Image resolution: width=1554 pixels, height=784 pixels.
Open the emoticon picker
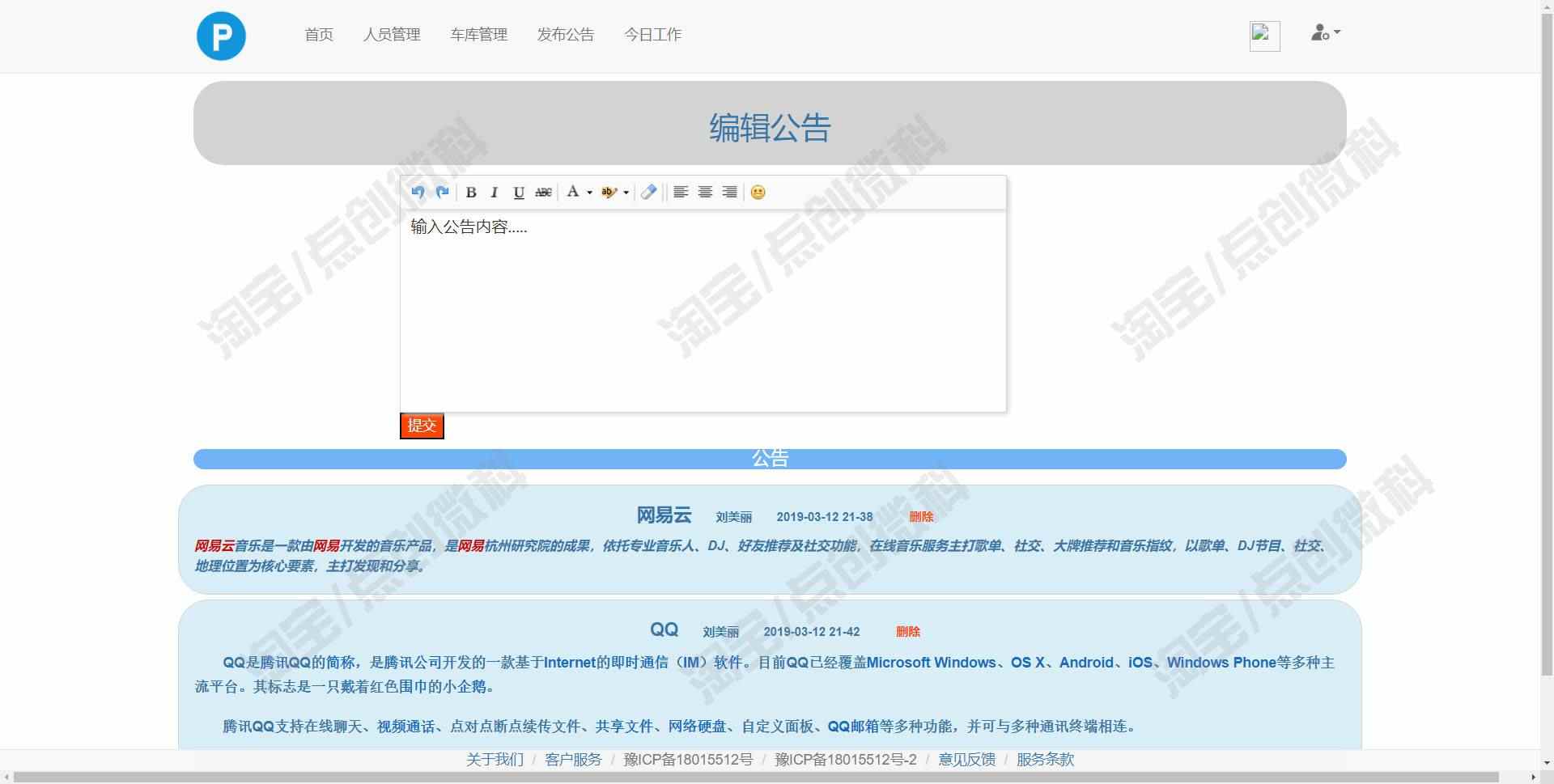tap(758, 192)
